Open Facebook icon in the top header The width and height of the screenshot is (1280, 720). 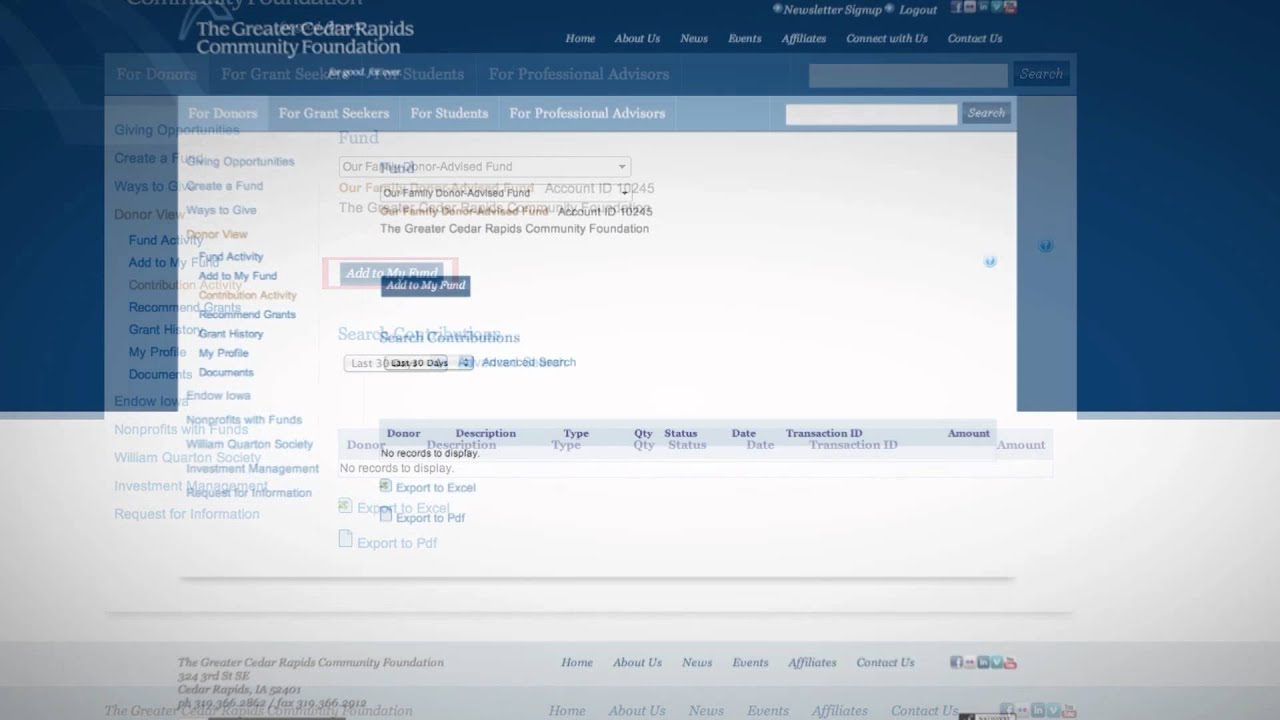click(957, 7)
